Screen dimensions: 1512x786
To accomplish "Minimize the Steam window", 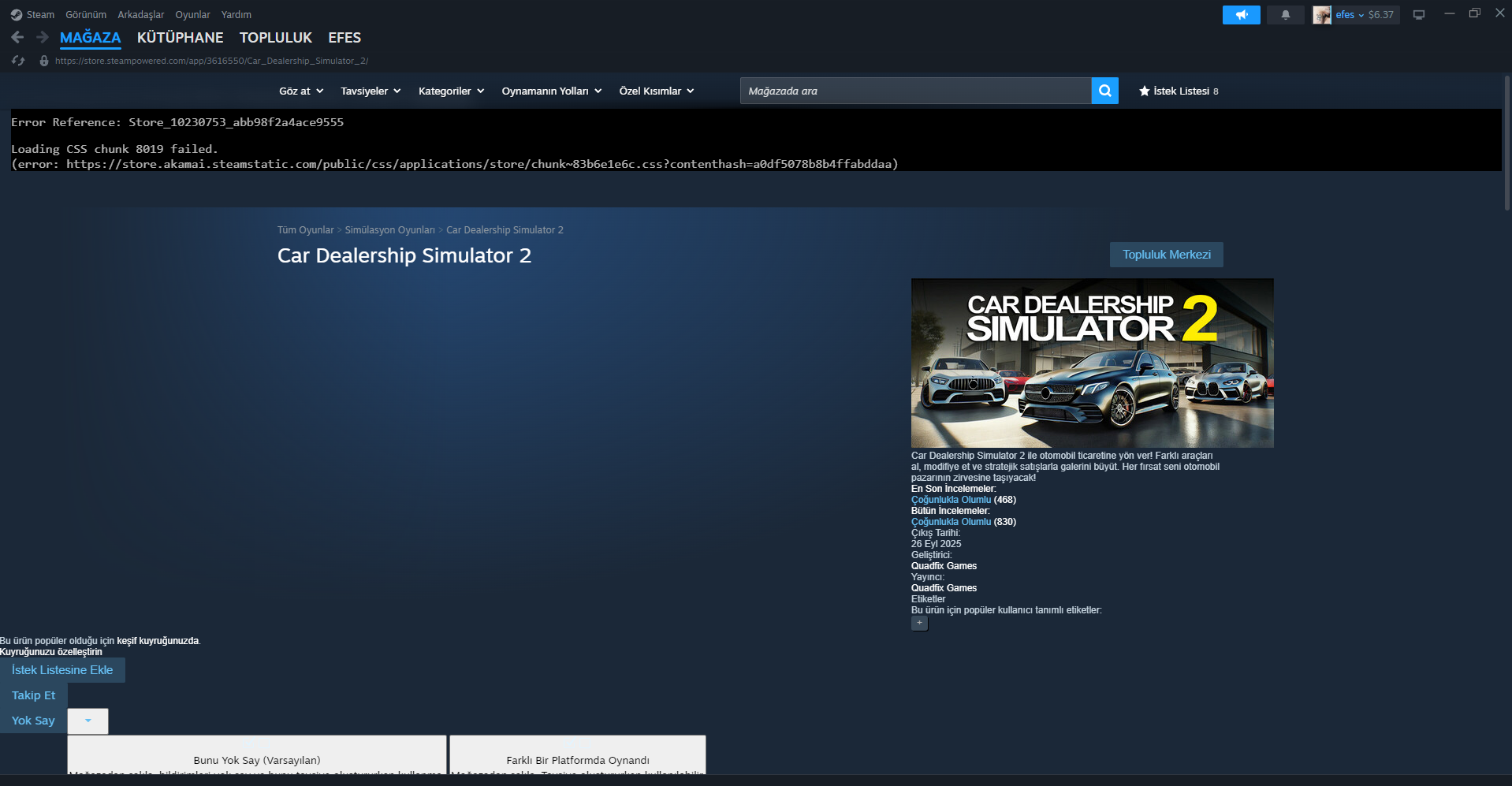I will pyautogui.click(x=1449, y=13).
